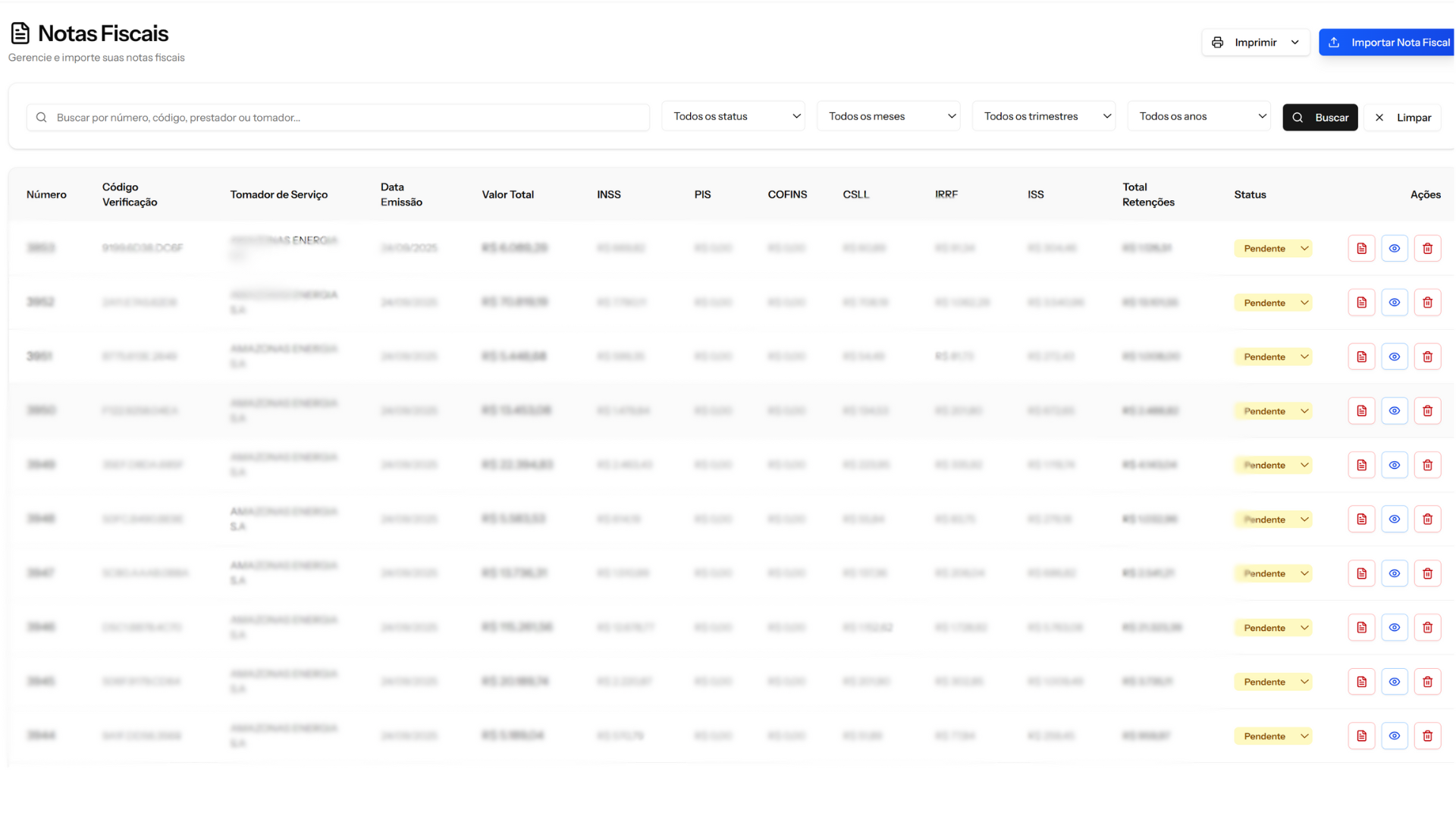Screen dimensions: 1456x819
Task: Open PDF icon in the last row
Action: pos(1361,736)
